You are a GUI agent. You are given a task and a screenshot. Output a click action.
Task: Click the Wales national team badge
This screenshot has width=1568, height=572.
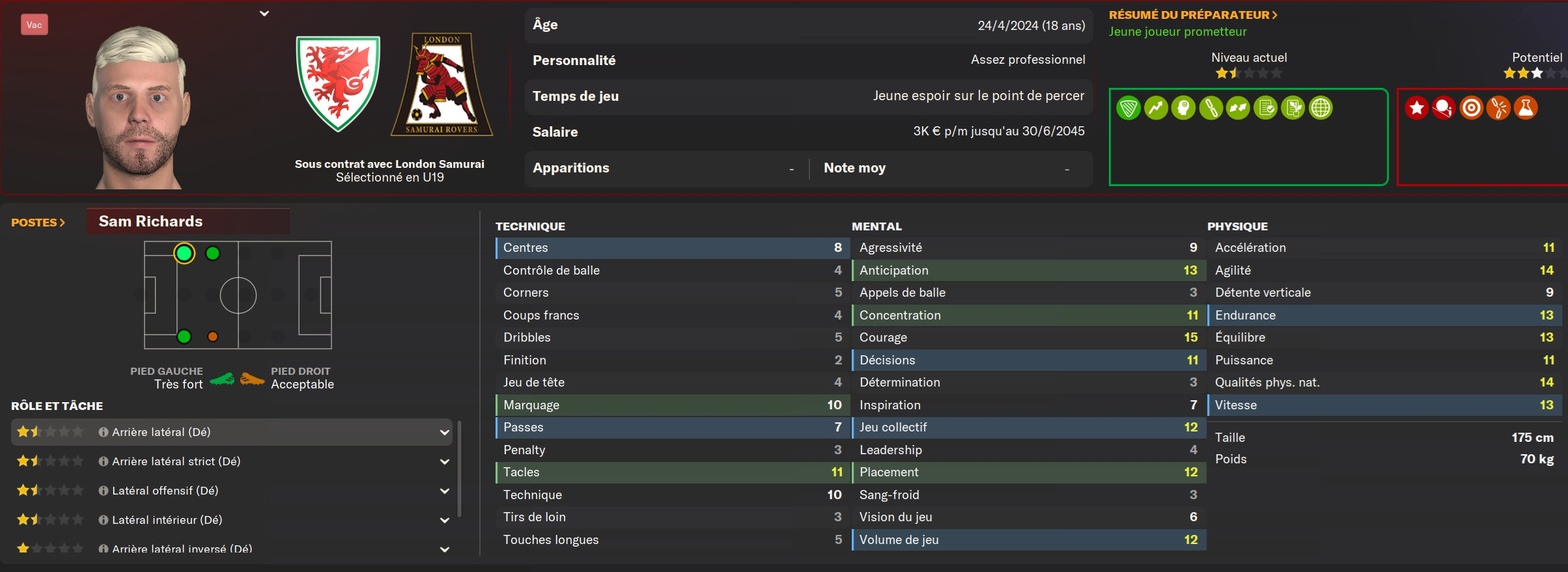[x=337, y=83]
